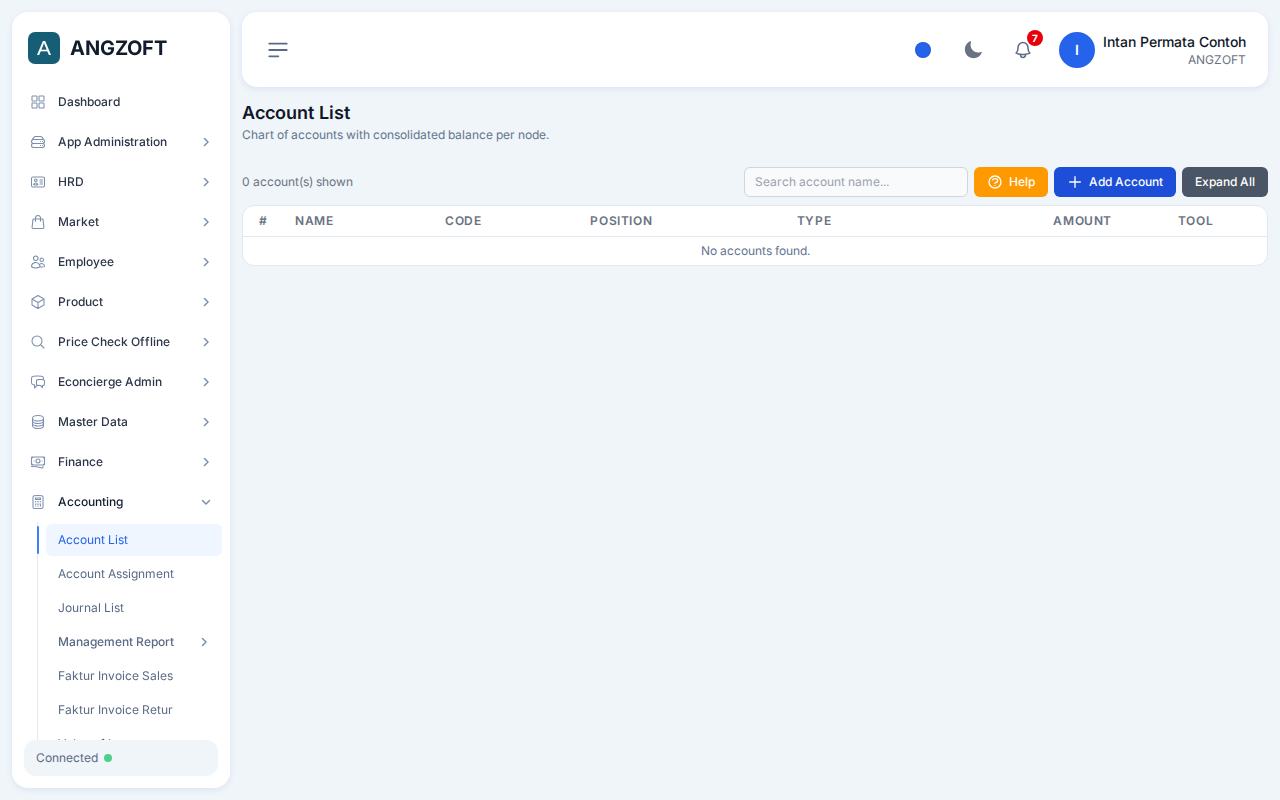Click the Price Check Offline magnifier icon
The height and width of the screenshot is (800, 1280).
coord(38,342)
